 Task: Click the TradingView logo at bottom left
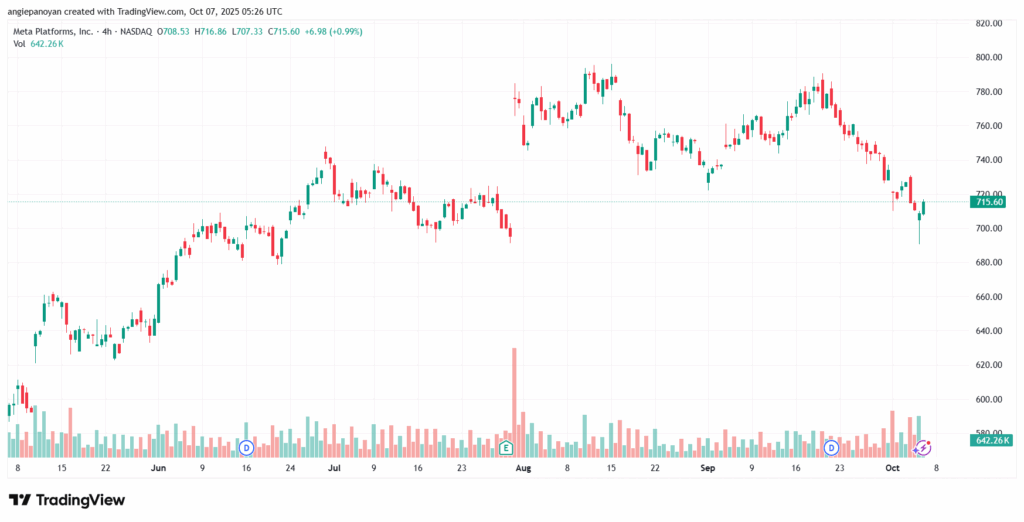pos(68,499)
